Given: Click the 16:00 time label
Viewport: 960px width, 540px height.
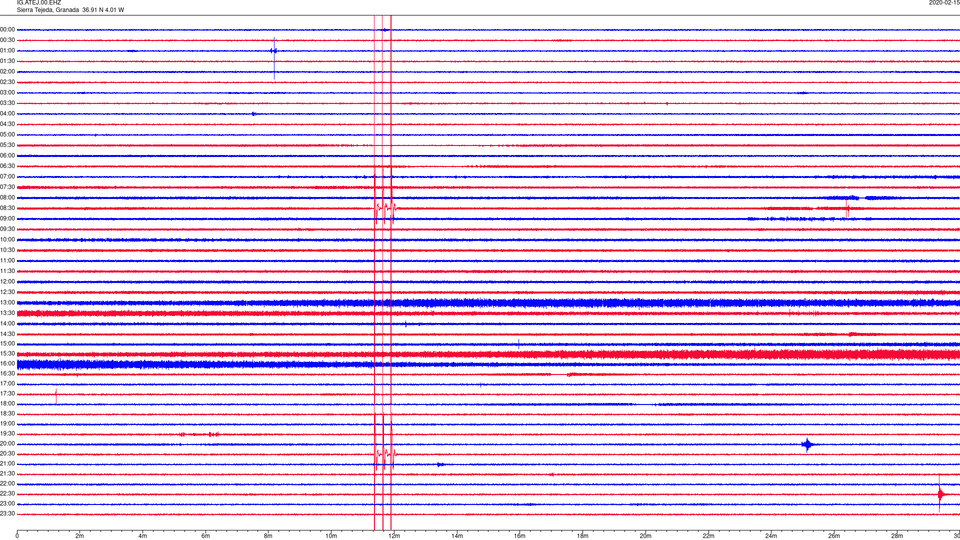Looking at the screenshot, I should (x=7, y=364).
